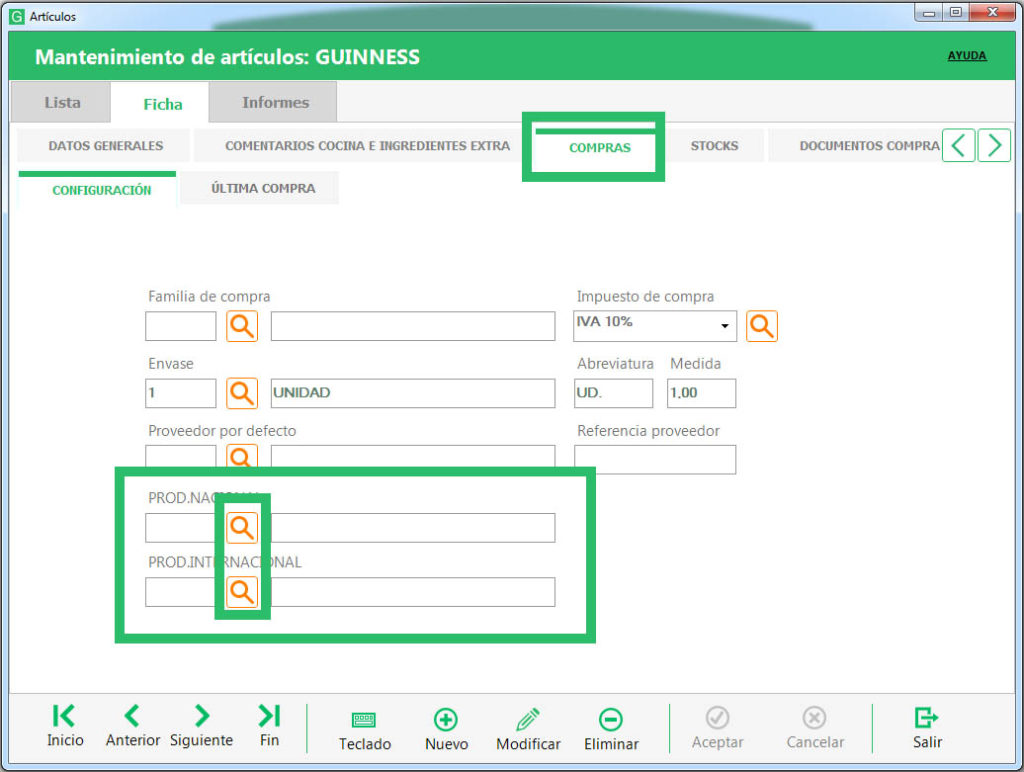The height and width of the screenshot is (772, 1024).
Task: Click the PROD.NACIONAL description field
Action: (x=413, y=528)
